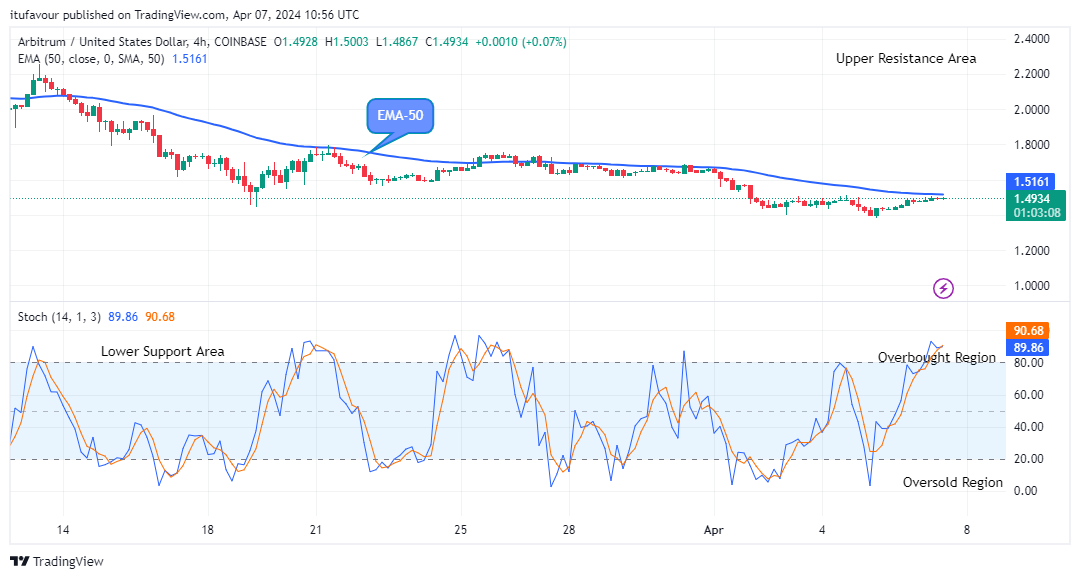Viewport: 1080px width, 579px height.
Task: Click the '21' date label on time axis
Action: [315, 530]
